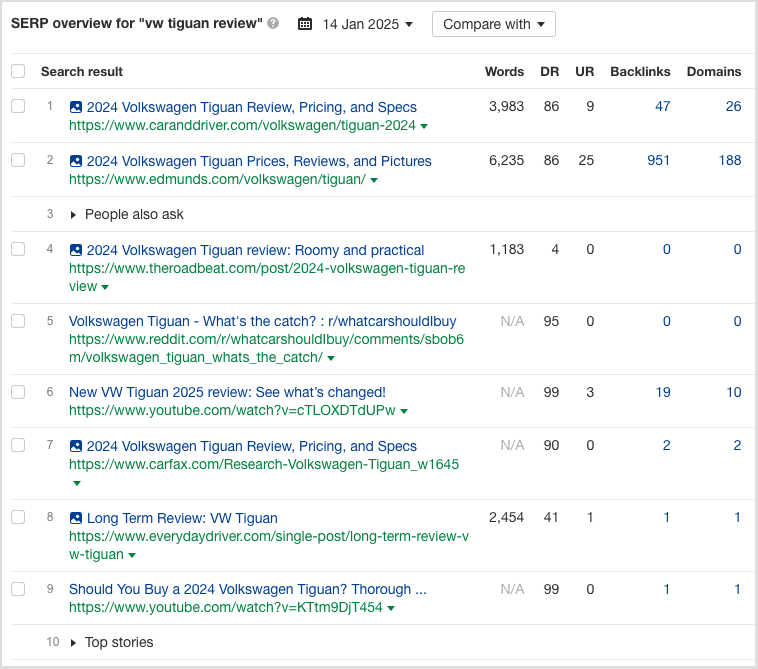This screenshot has height=669, width=758.
Task: Click the calendar icon next to 14 Jan 2025
Action: [305, 24]
